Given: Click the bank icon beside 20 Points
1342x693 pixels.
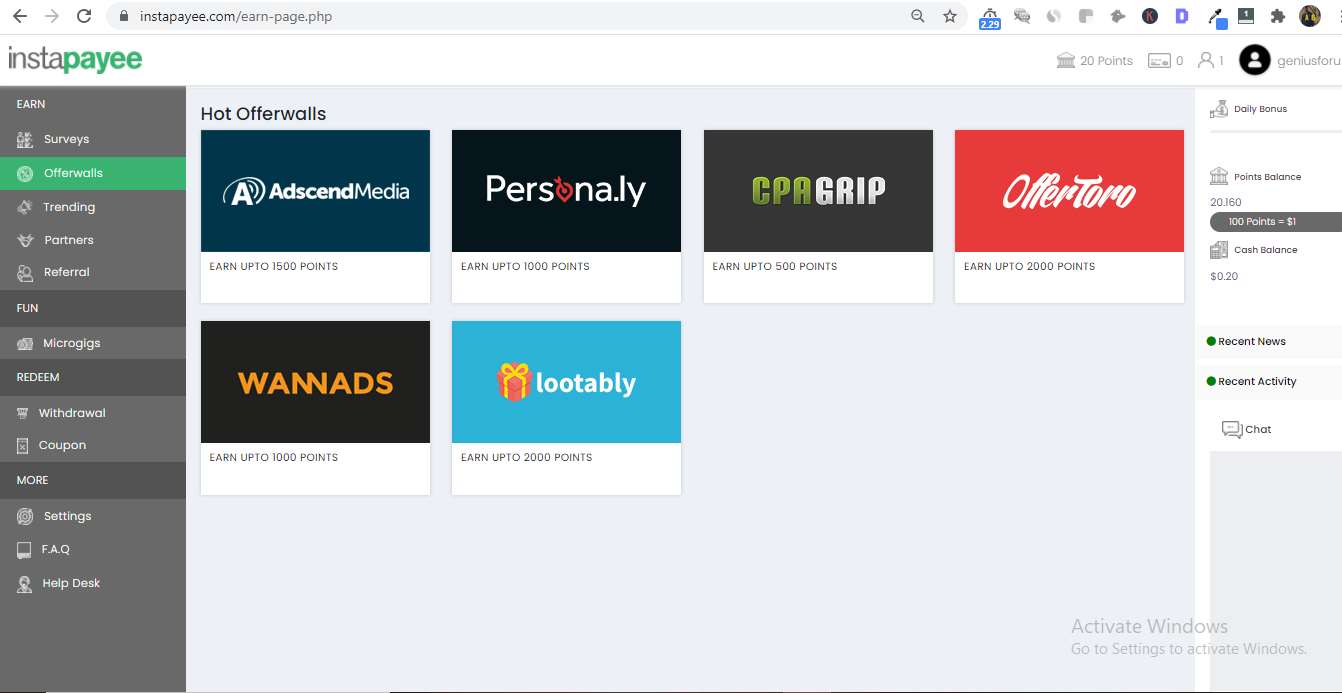Looking at the screenshot, I should point(1066,60).
